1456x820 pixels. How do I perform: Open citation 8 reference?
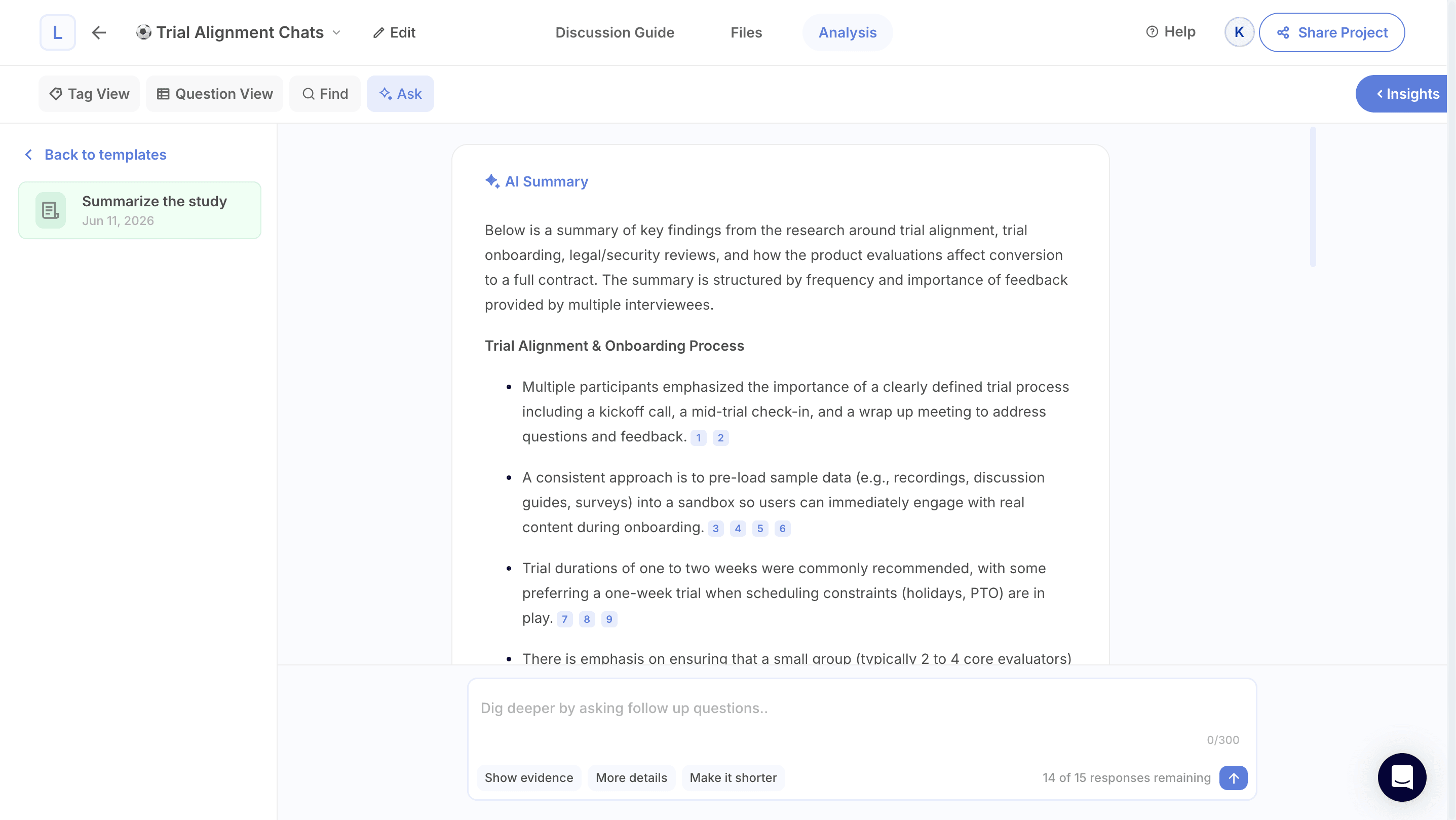[587, 619]
